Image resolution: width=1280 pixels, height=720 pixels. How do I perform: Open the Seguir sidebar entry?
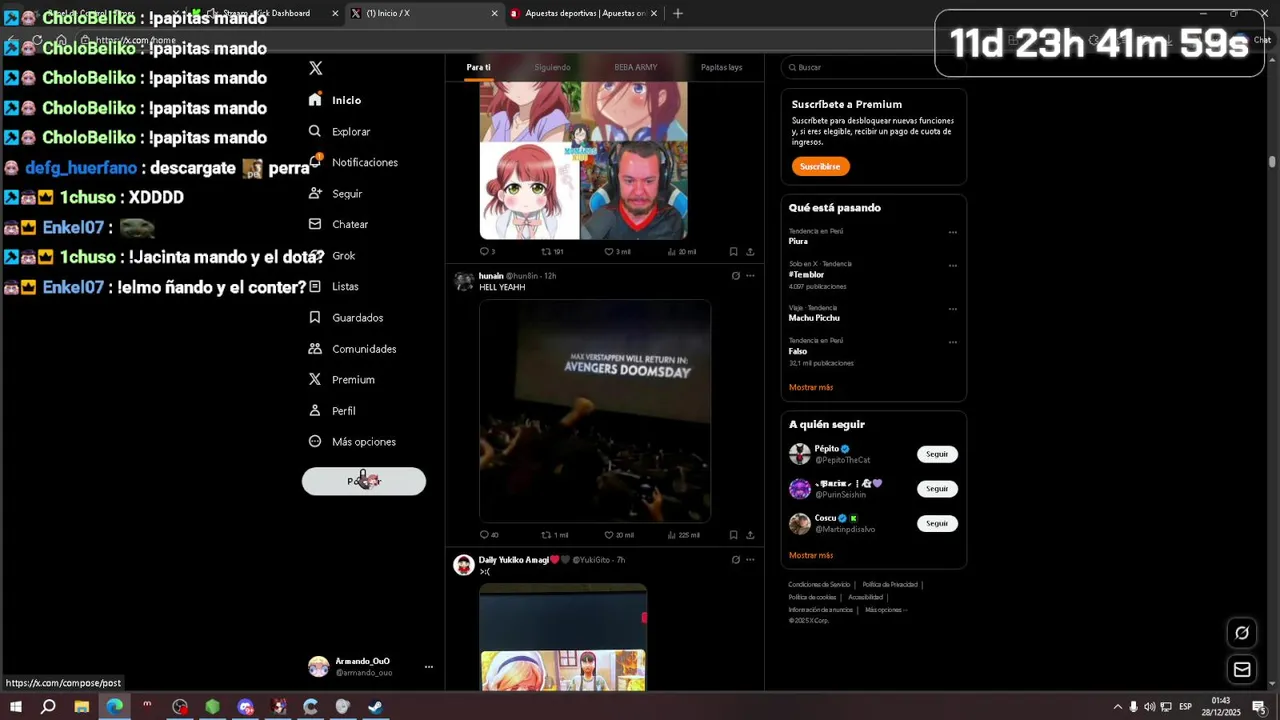pos(335,193)
